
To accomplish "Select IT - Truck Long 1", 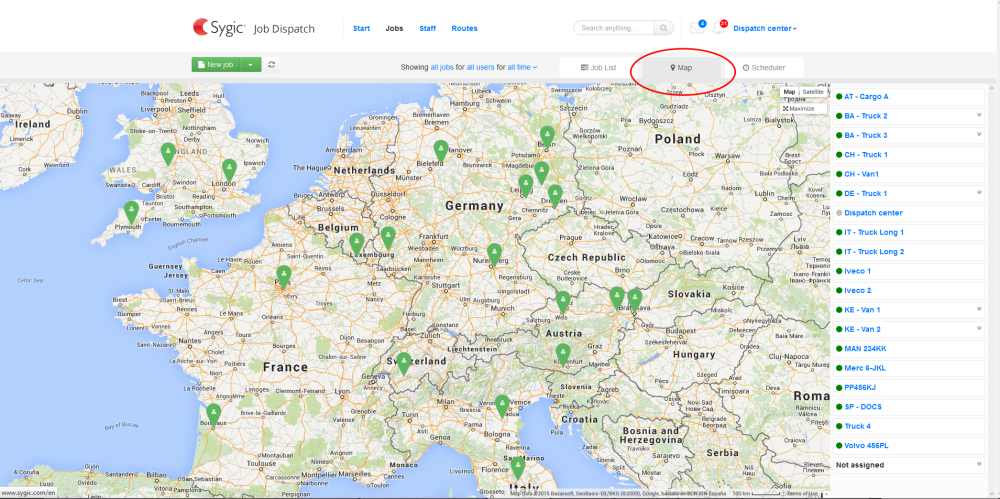I will point(909,232).
